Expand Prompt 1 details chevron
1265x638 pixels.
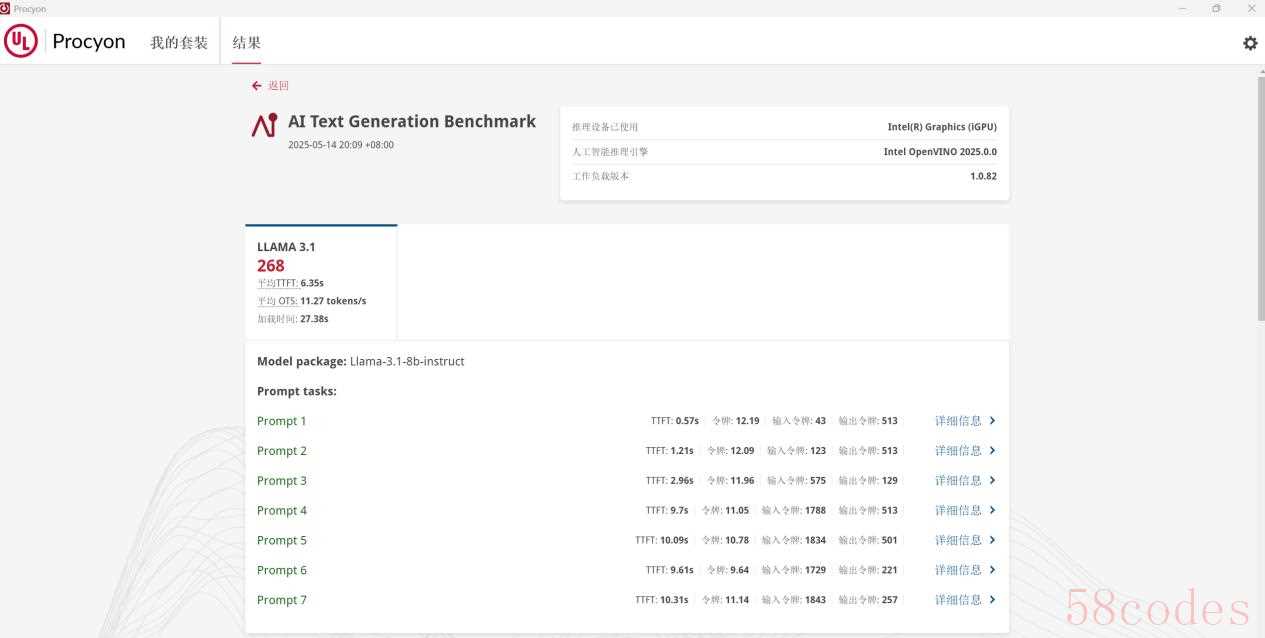pos(992,421)
